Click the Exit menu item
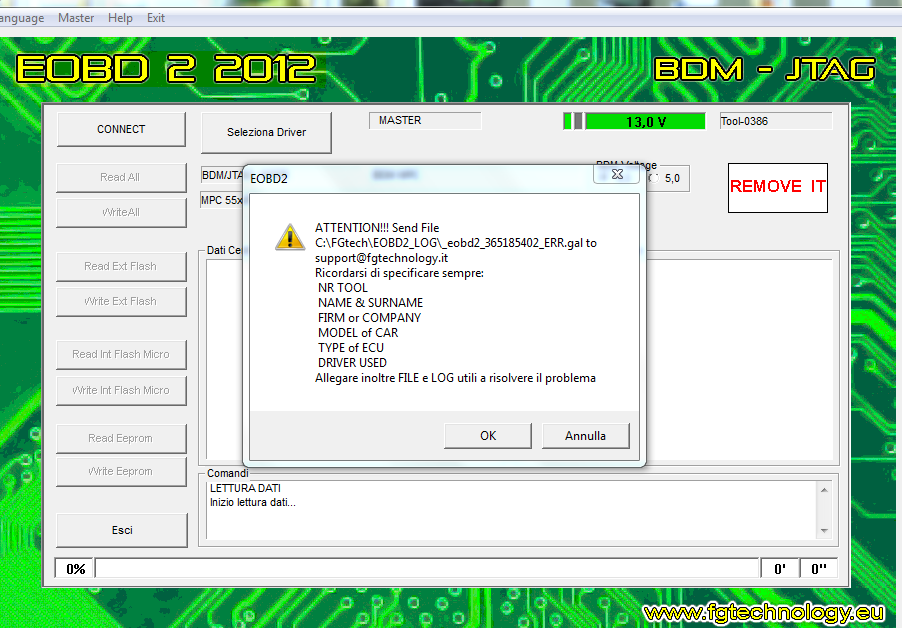 pyautogui.click(x=156, y=18)
